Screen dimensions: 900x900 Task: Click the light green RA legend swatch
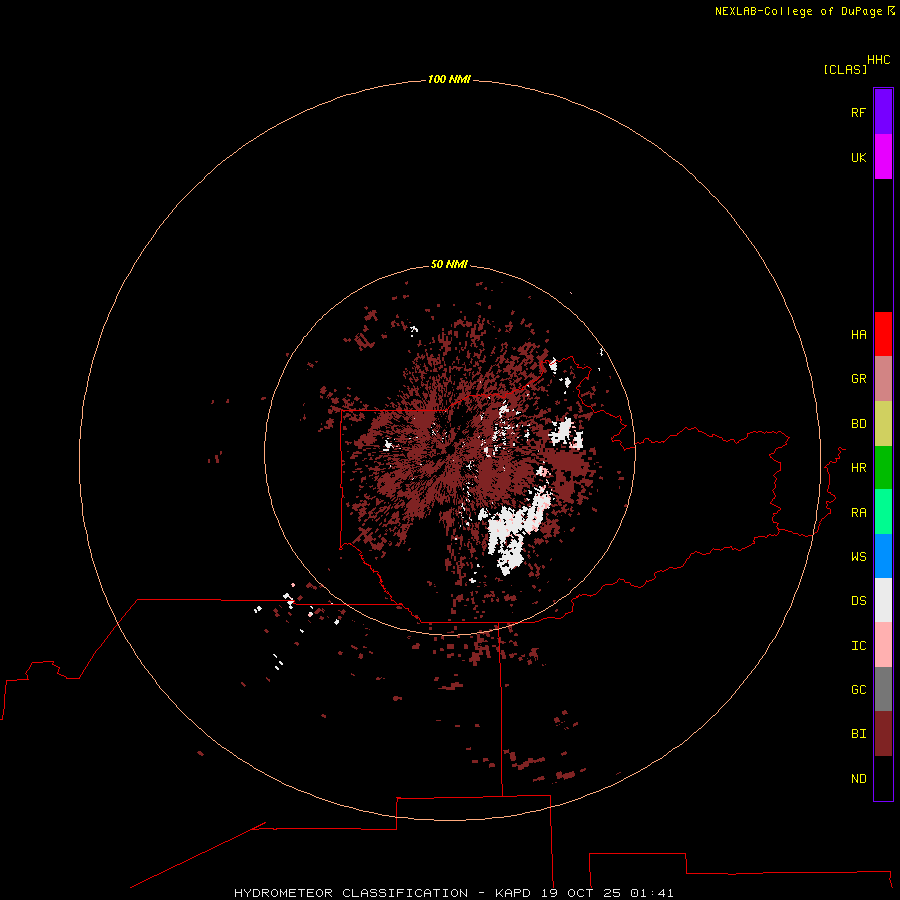883,512
